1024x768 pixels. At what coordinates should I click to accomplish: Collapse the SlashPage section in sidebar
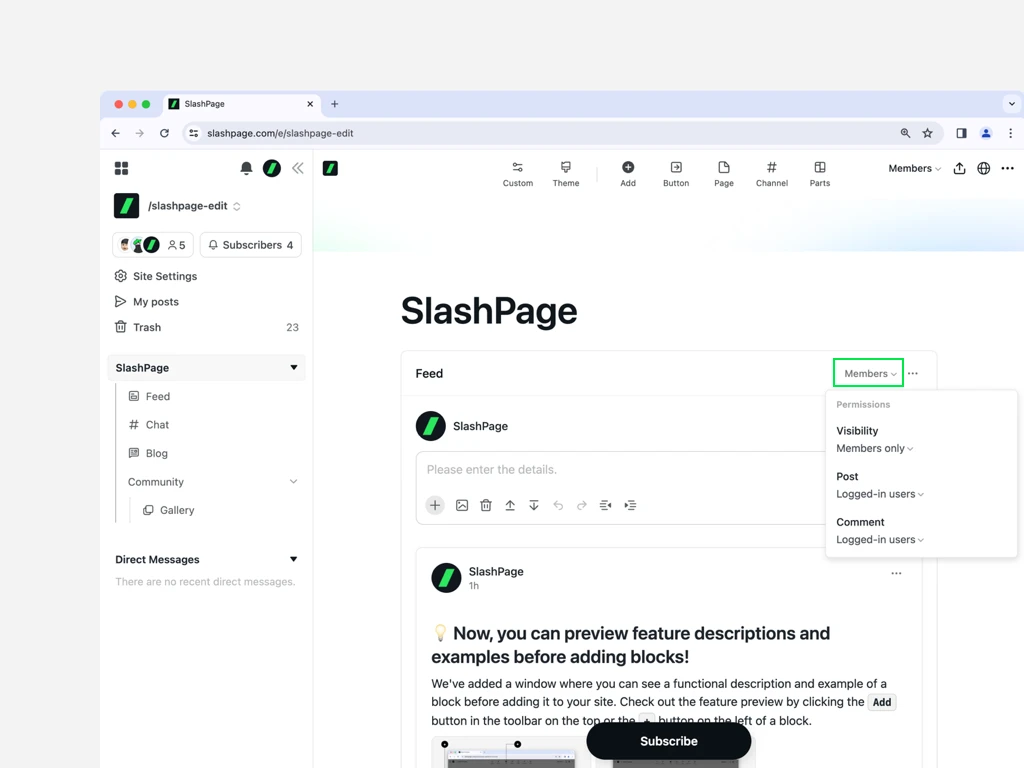click(293, 368)
